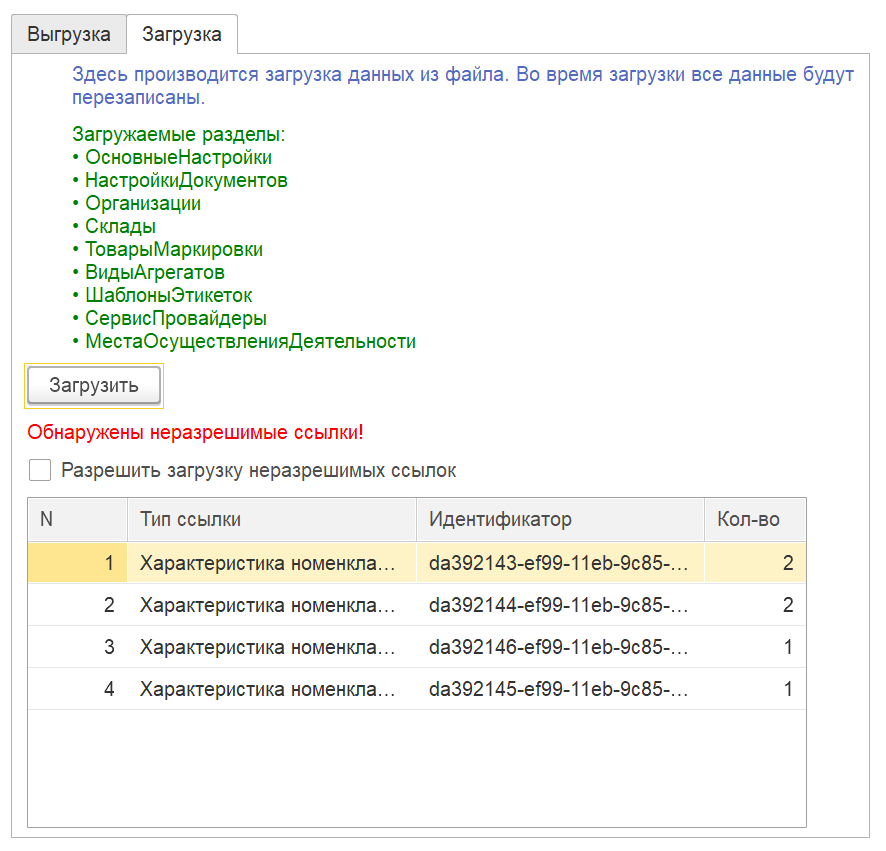
Task: Click the Характеристика номенкла… cell in row 3
Action: 272,647
